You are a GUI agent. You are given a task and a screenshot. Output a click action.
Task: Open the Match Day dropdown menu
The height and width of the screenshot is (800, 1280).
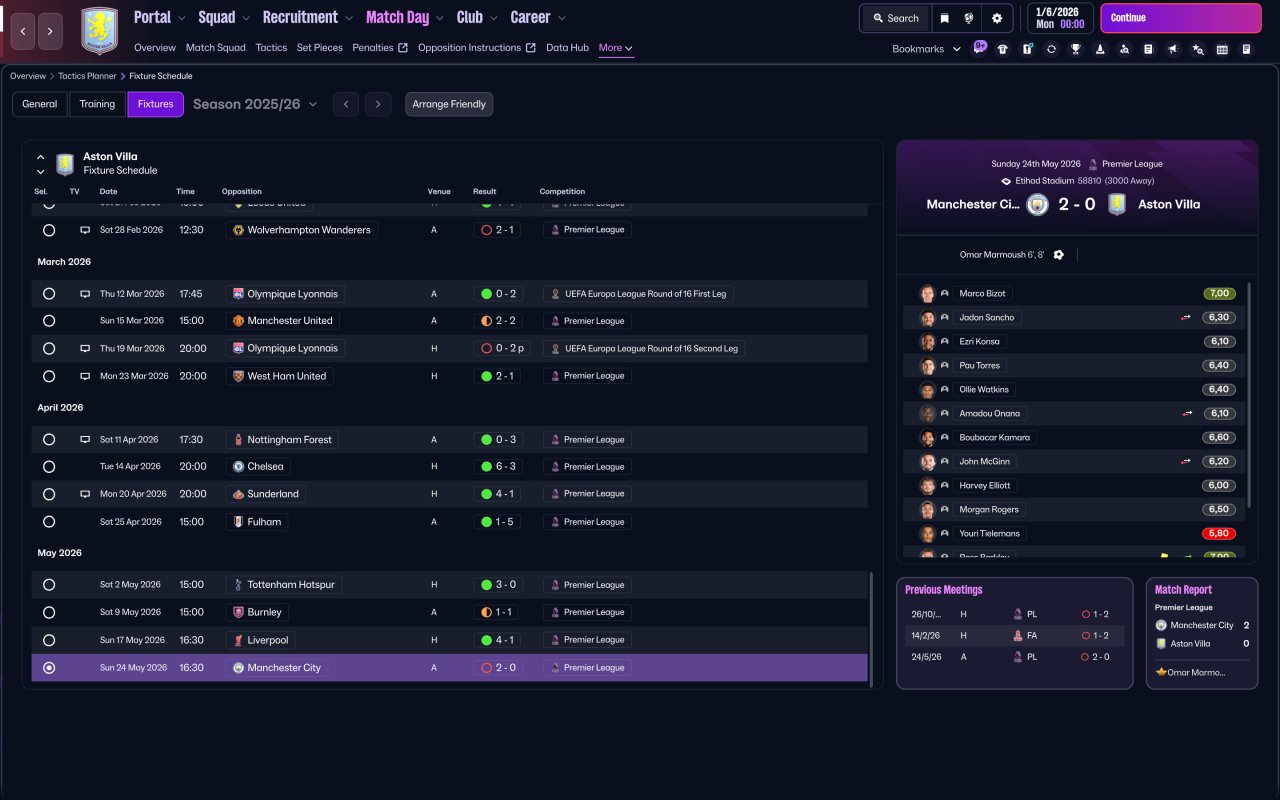(405, 17)
